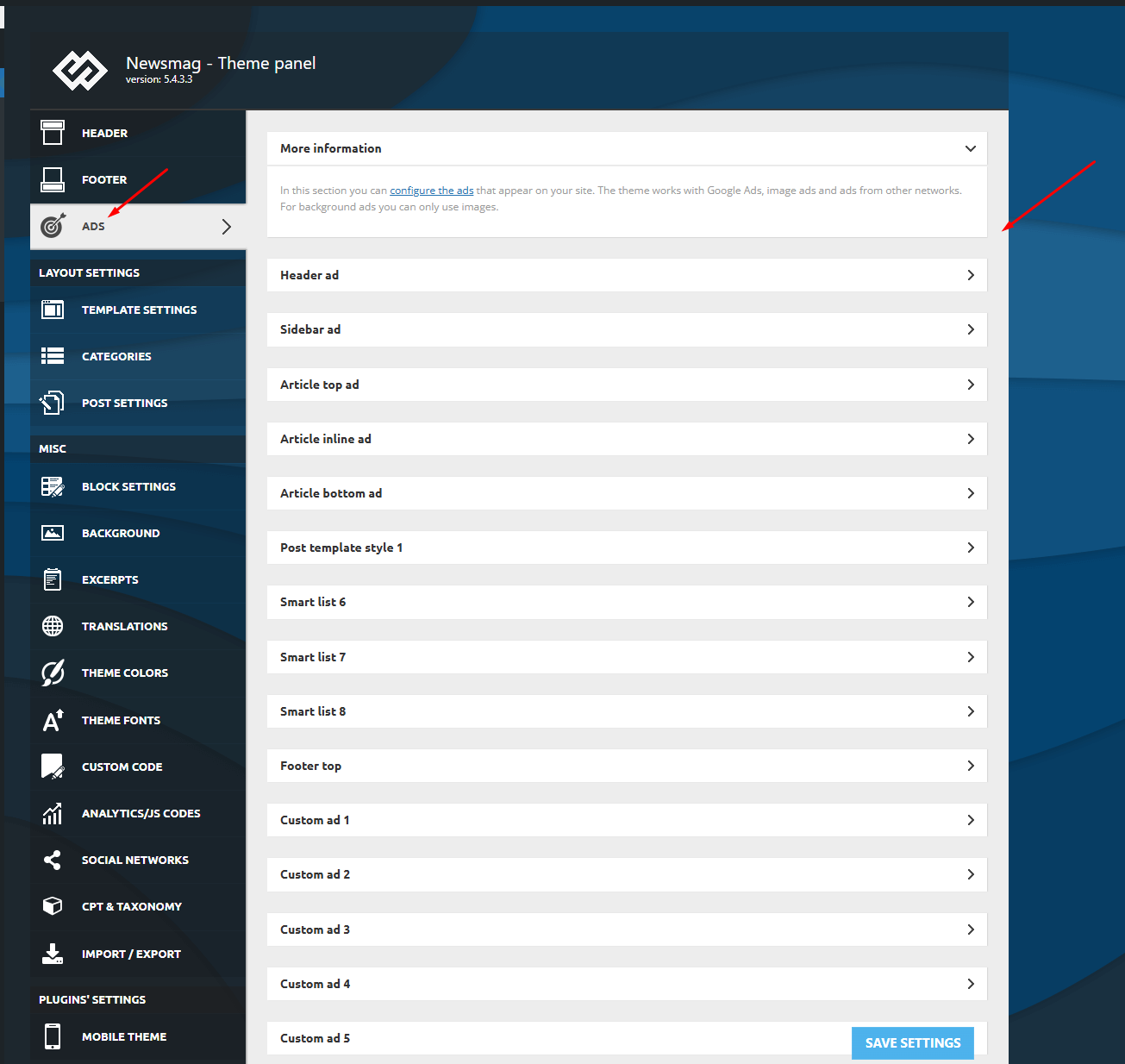Click the SAVE SETTINGS button

click(913, 1042)
